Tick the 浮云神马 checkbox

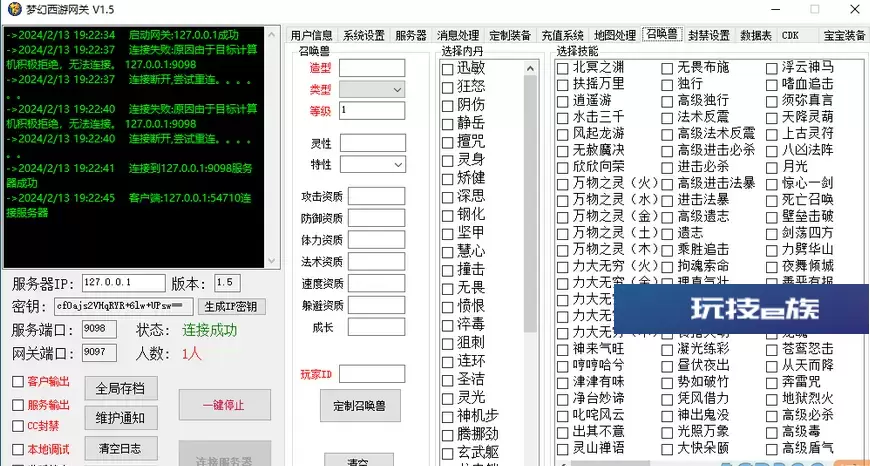click(x=772, y=69)
